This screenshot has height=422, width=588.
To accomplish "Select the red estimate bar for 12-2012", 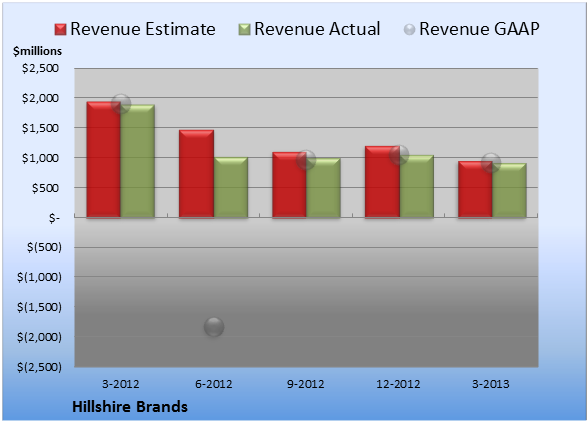I will 382,182.
